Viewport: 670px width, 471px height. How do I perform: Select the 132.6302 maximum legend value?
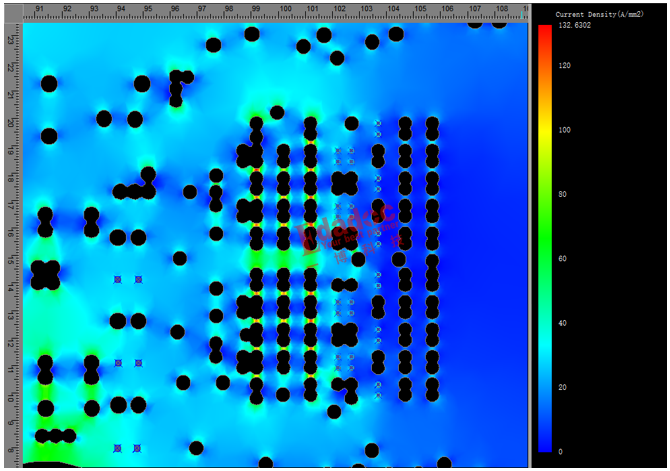pos(578,24)
